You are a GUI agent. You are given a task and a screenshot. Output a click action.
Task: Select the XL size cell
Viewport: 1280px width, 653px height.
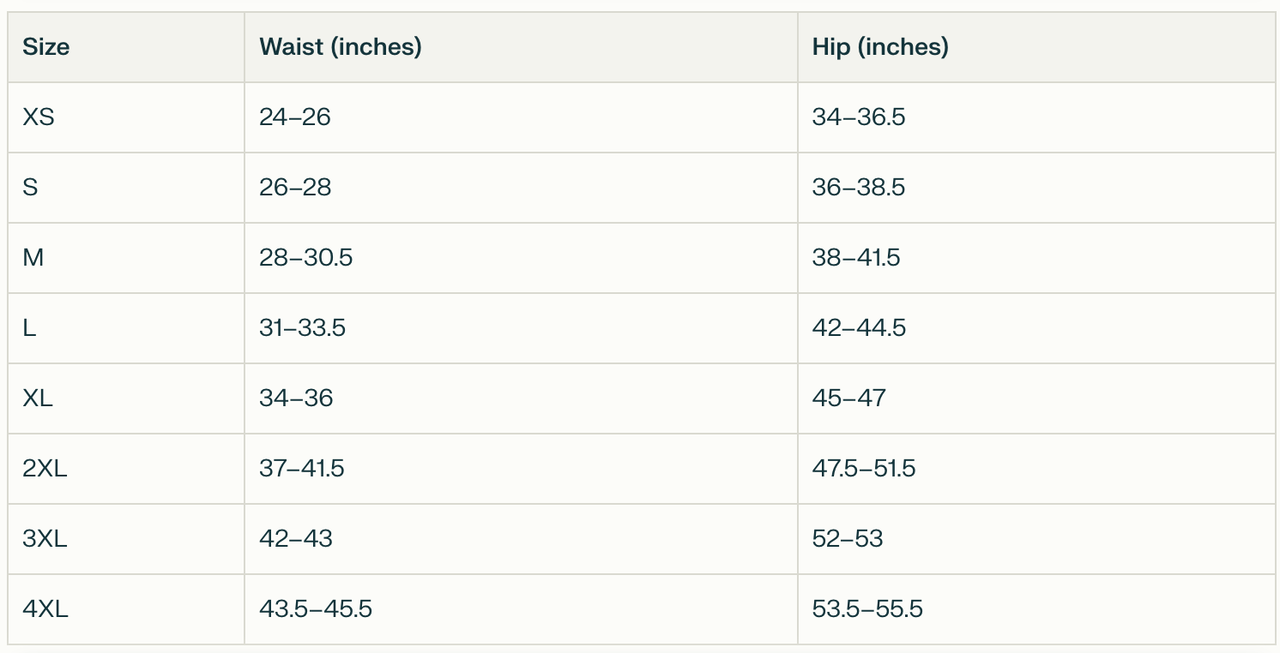coord(38,398)
